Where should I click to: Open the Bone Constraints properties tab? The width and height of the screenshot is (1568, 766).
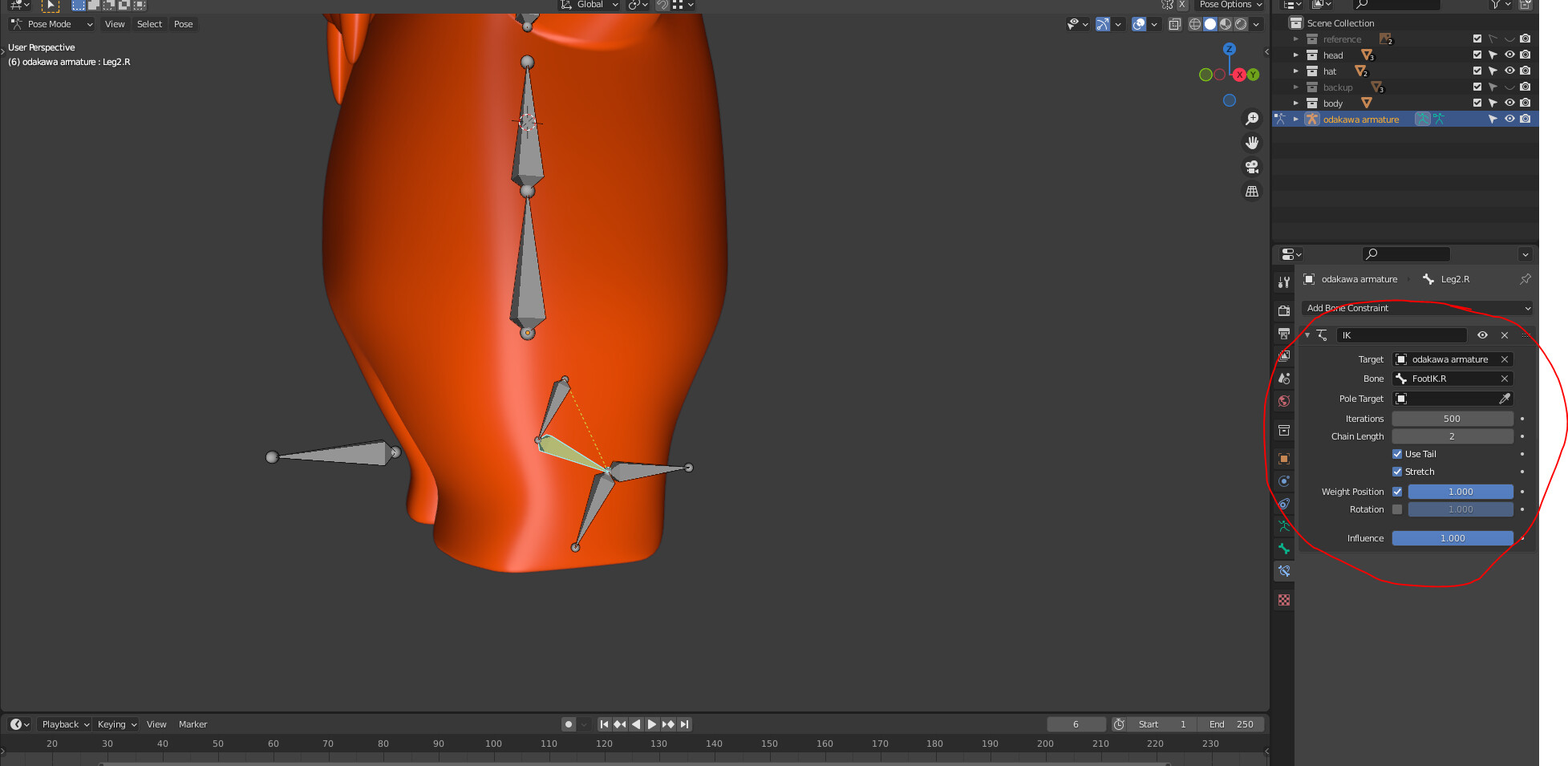1284,571
